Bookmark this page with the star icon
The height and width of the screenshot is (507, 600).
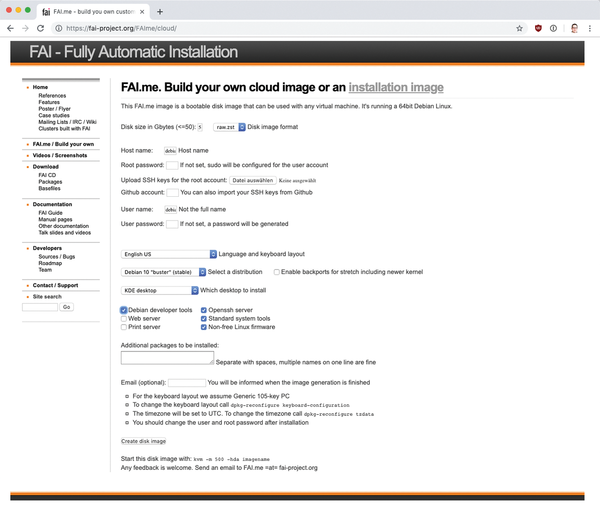[519, 28]
